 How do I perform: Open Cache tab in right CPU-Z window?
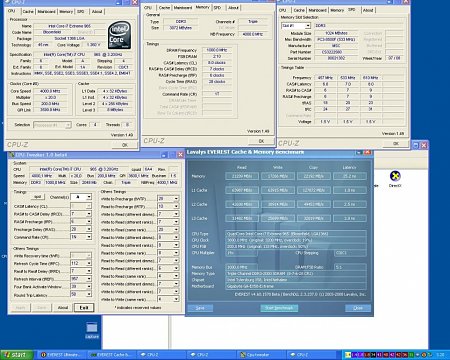299,10
